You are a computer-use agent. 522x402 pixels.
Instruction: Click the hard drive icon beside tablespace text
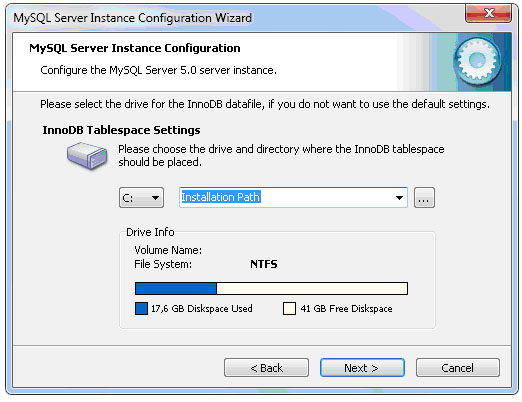pos(87,156)
